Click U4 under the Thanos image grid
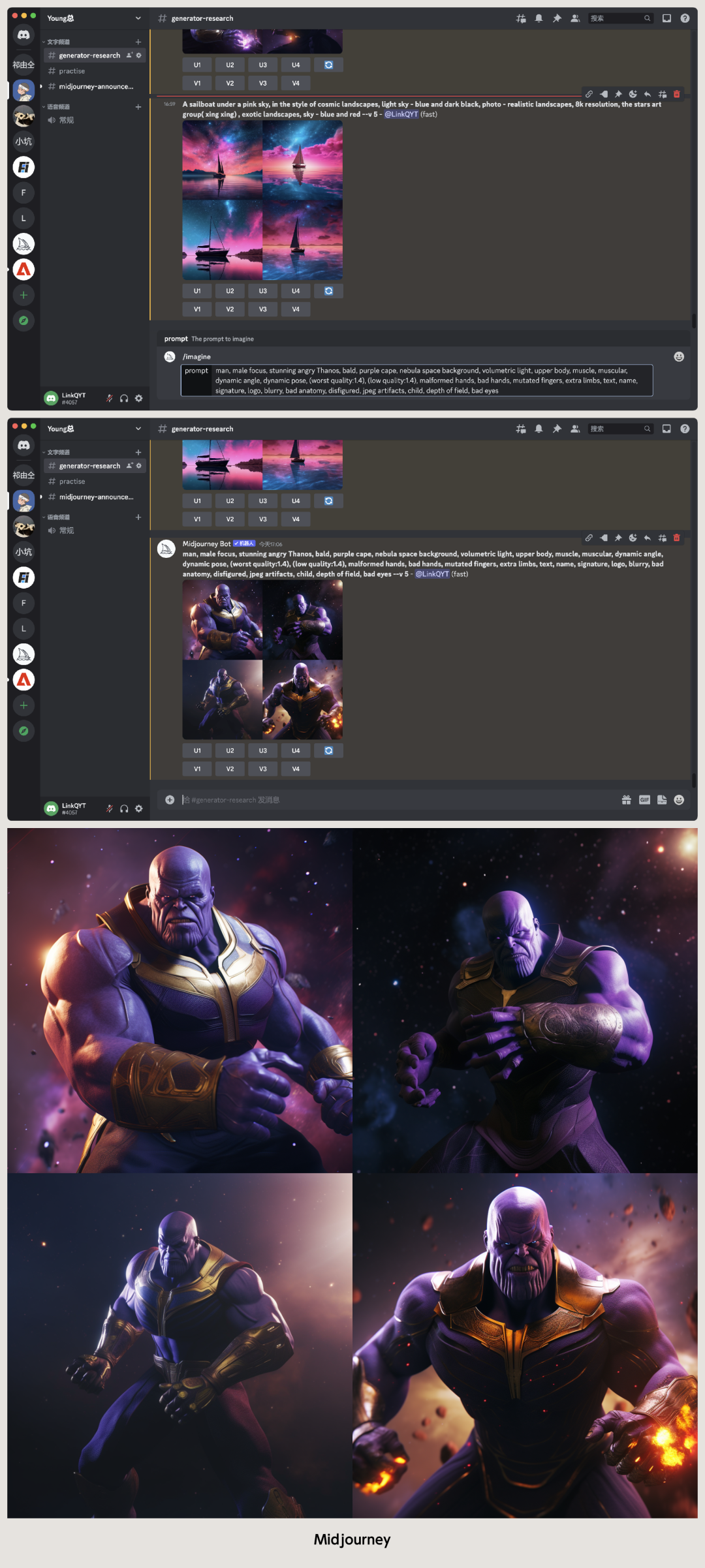 coord(296,750)
